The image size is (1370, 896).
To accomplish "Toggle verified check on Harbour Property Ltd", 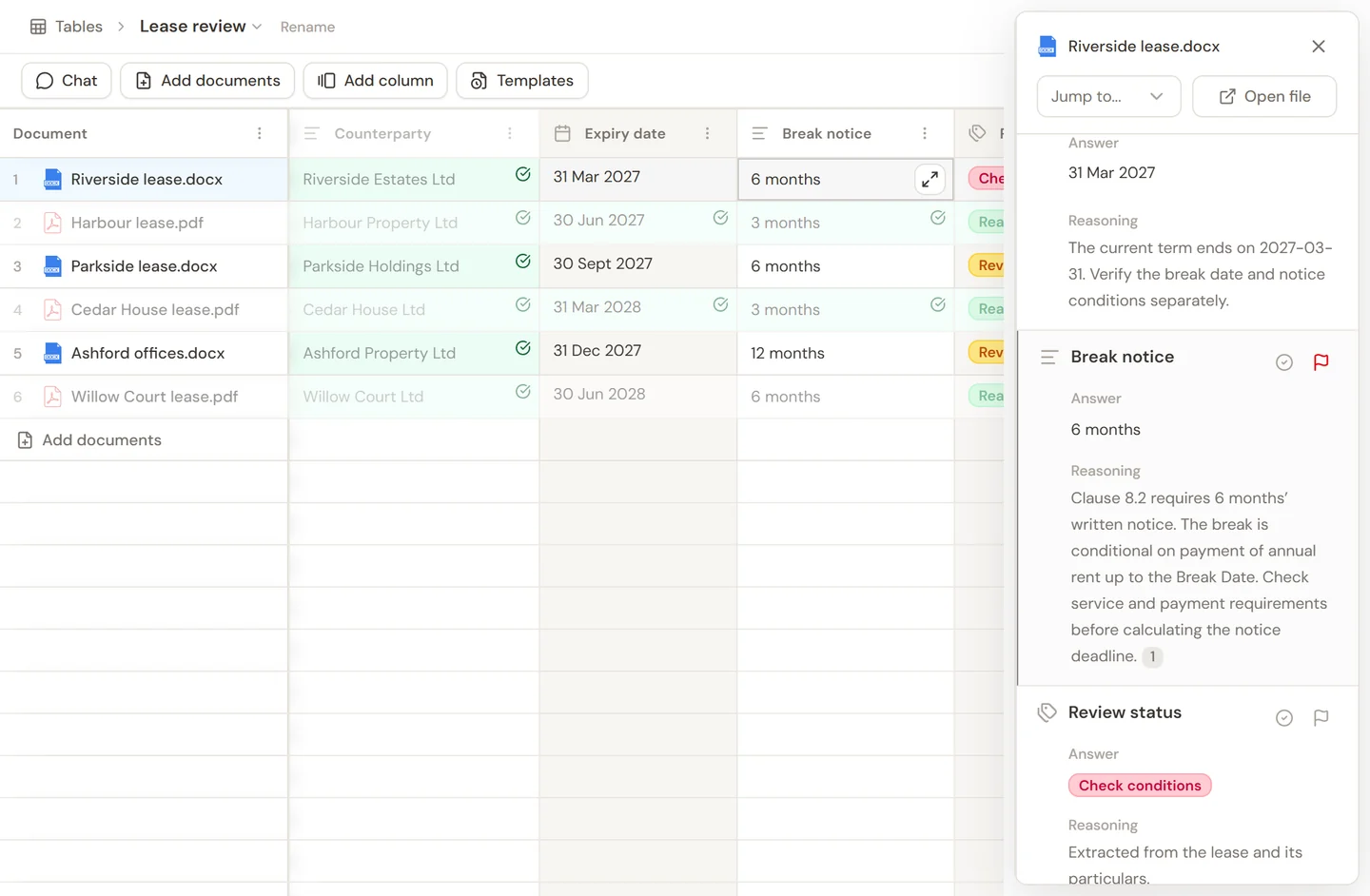I will point(523,218).
